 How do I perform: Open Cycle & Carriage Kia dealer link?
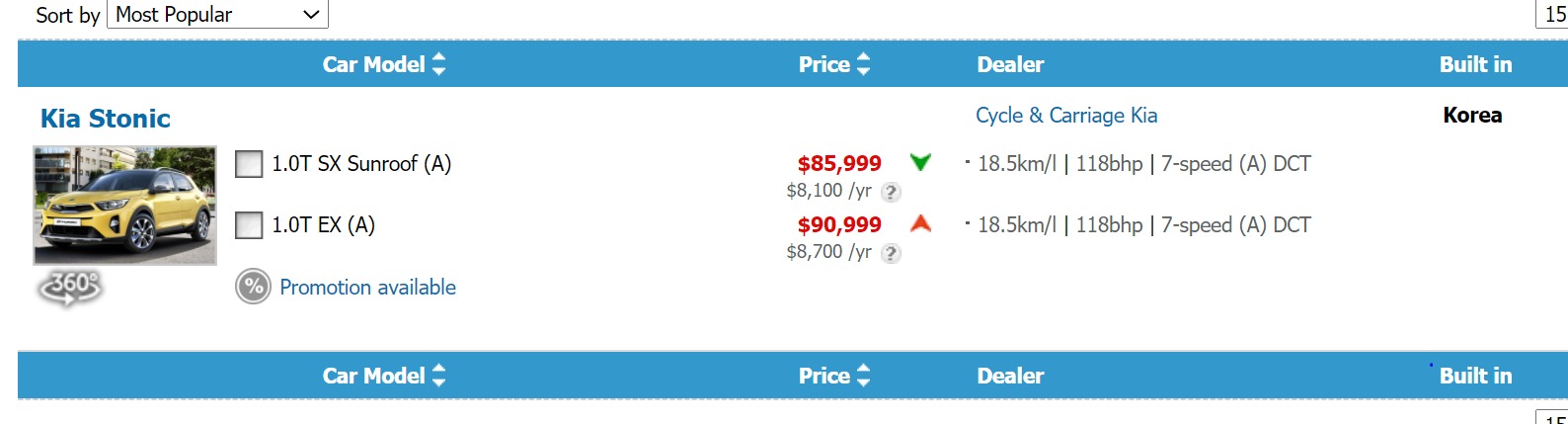[x=1066, y=116]
